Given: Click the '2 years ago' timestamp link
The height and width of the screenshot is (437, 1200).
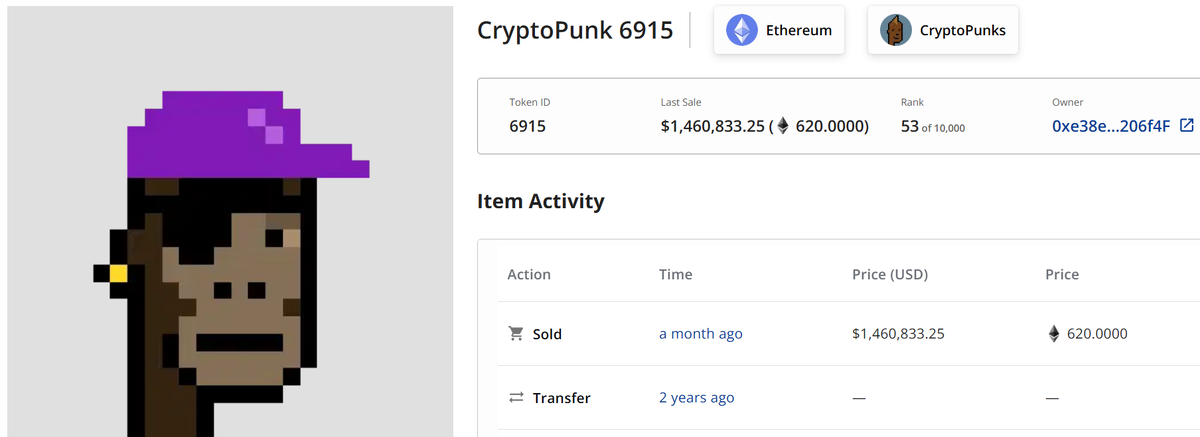Looking at the screenshot, I should coord(697,398).
